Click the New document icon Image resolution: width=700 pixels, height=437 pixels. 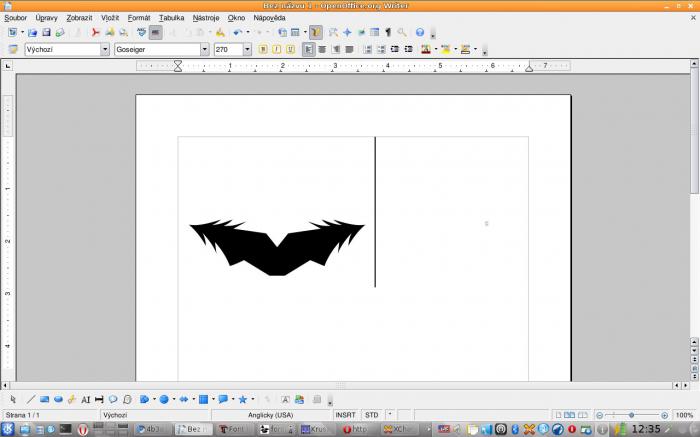(12, 33)
